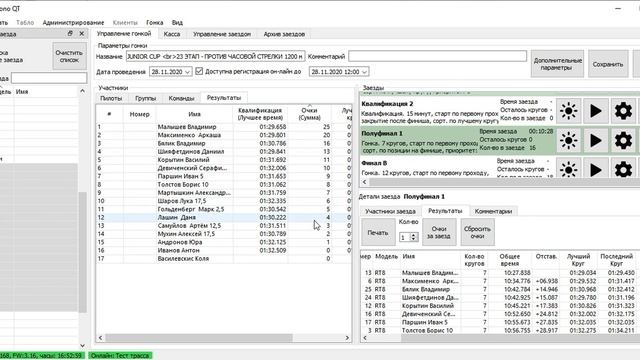Image resolution: width=640 pixels, height=360 pixels.
Task: Click the search field in left panel
Action: point(49,78)
